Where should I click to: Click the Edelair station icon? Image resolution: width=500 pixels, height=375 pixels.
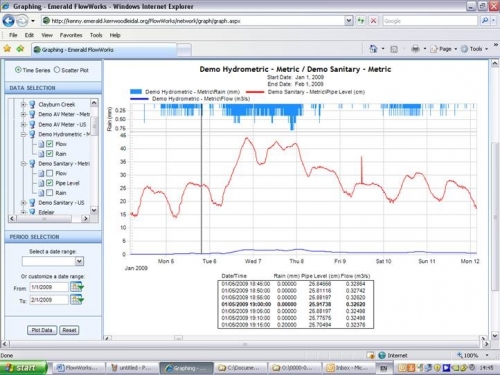(x=32, y=212)
